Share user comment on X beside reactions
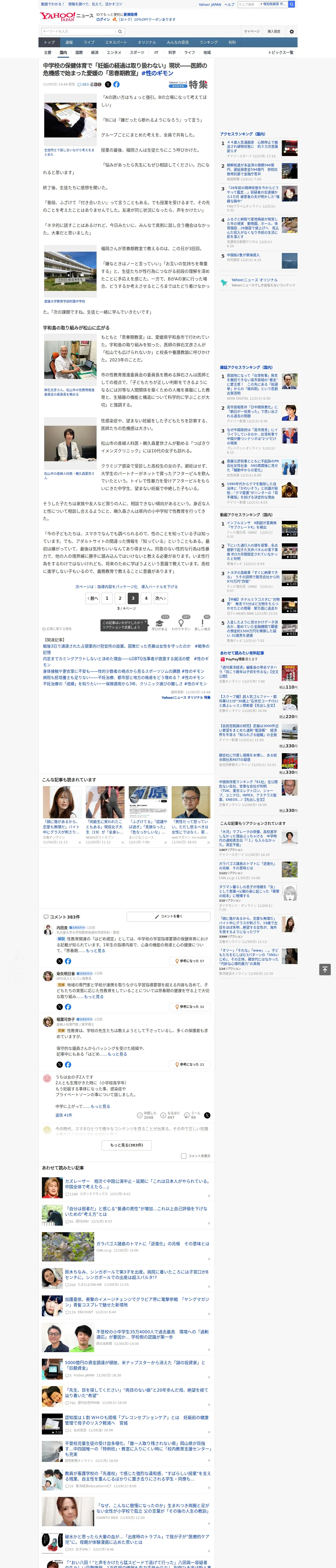This screenshot has height=1568, width=336. tap(207, 1115)
